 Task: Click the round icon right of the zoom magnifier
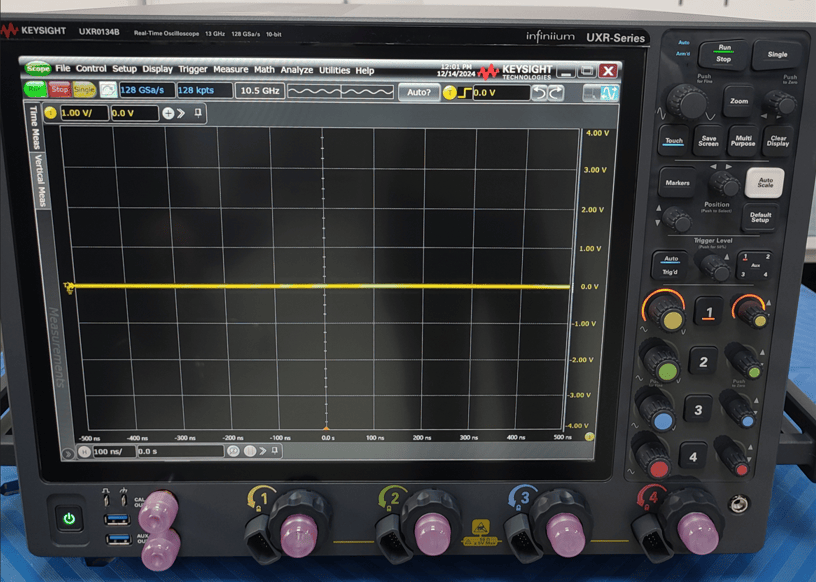[x=250, y=451]
